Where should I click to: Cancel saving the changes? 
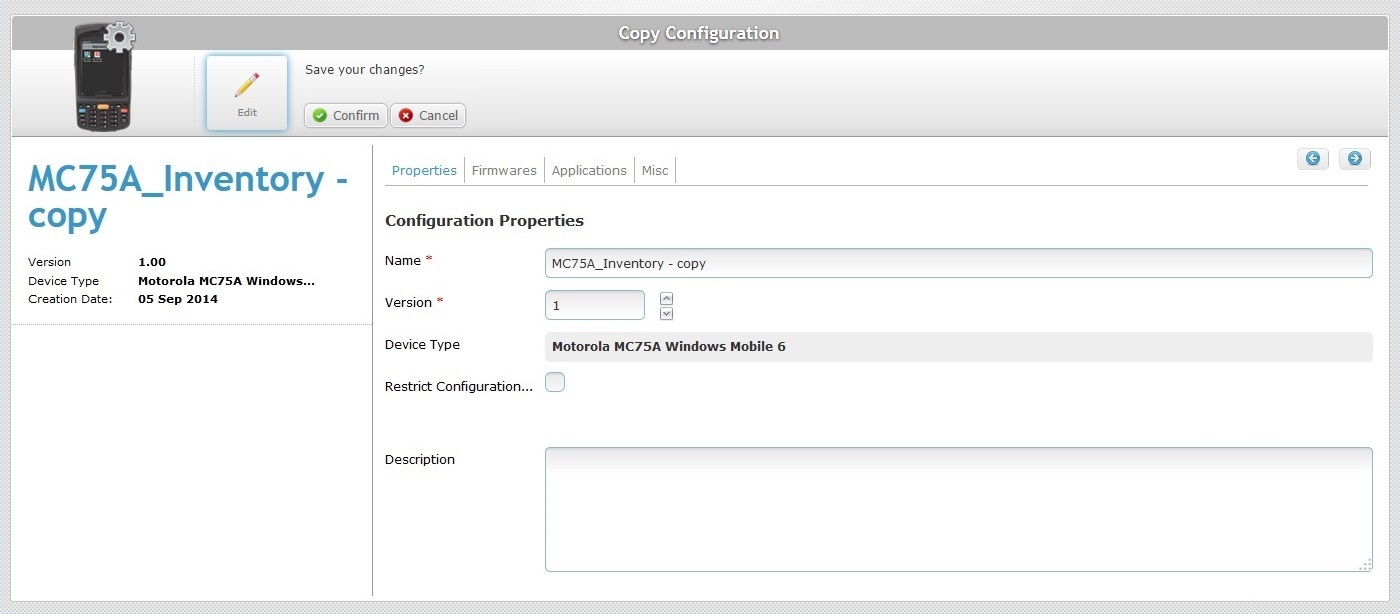(428, 115)
